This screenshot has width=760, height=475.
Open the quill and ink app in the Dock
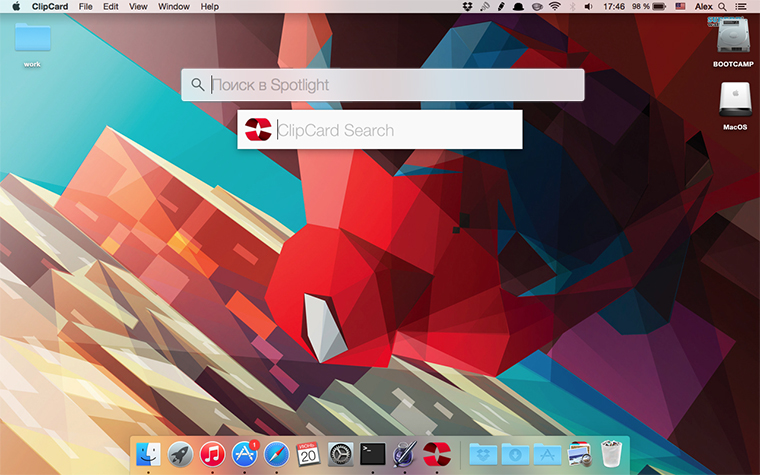(x=405, y=454)
